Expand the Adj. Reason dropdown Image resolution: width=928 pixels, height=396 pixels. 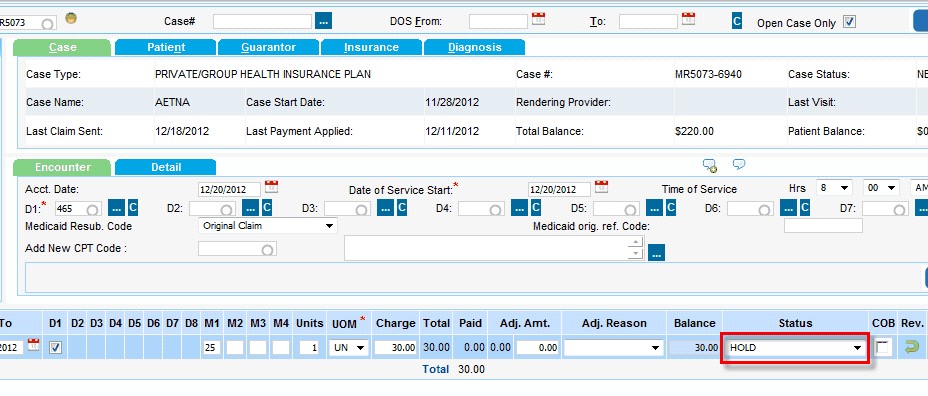(x=613, y=348)
